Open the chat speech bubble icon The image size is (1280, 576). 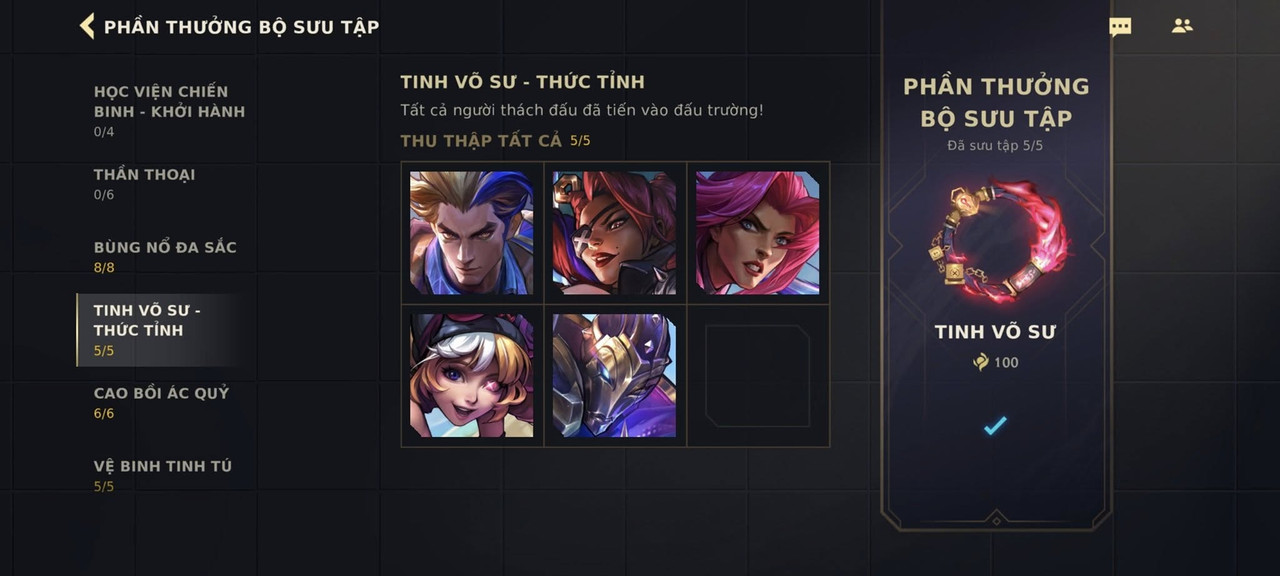click(1120, 27)
